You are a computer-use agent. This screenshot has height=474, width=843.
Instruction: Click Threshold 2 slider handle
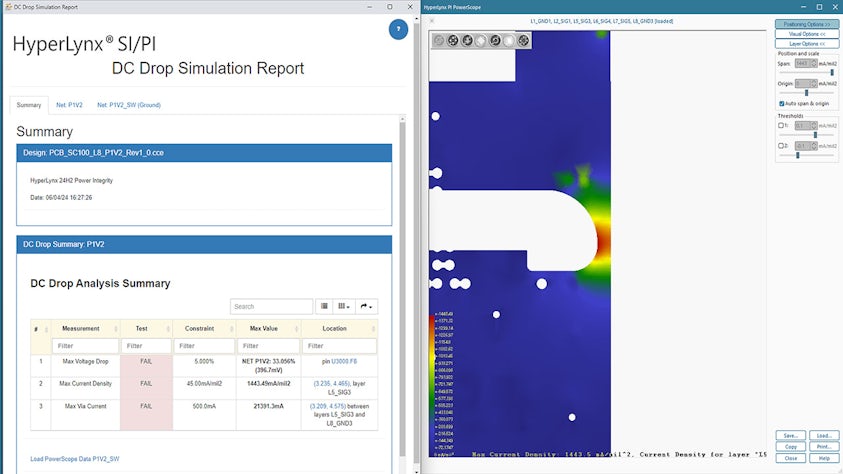tap(798, 155)
